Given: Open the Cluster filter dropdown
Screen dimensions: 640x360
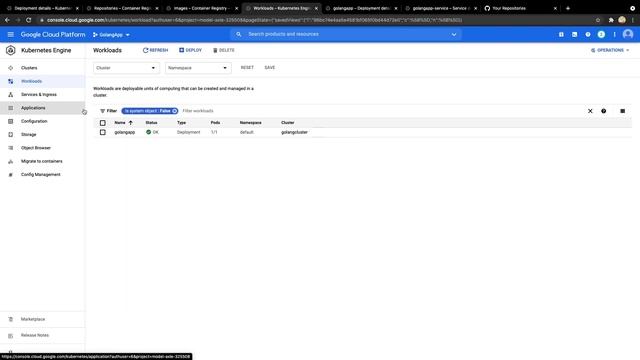Looking at the screenshot, I should 126,68.
